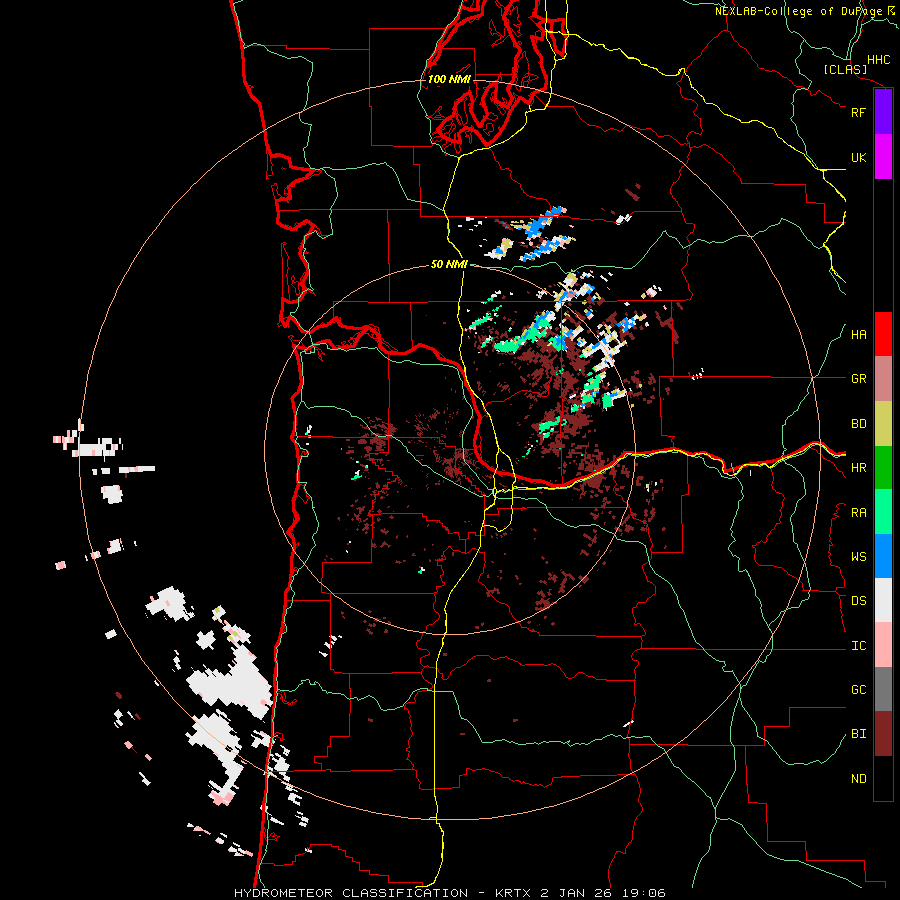900x900 pixels.
Task: Click the BI legend label
Action: [x=858, y=734]
